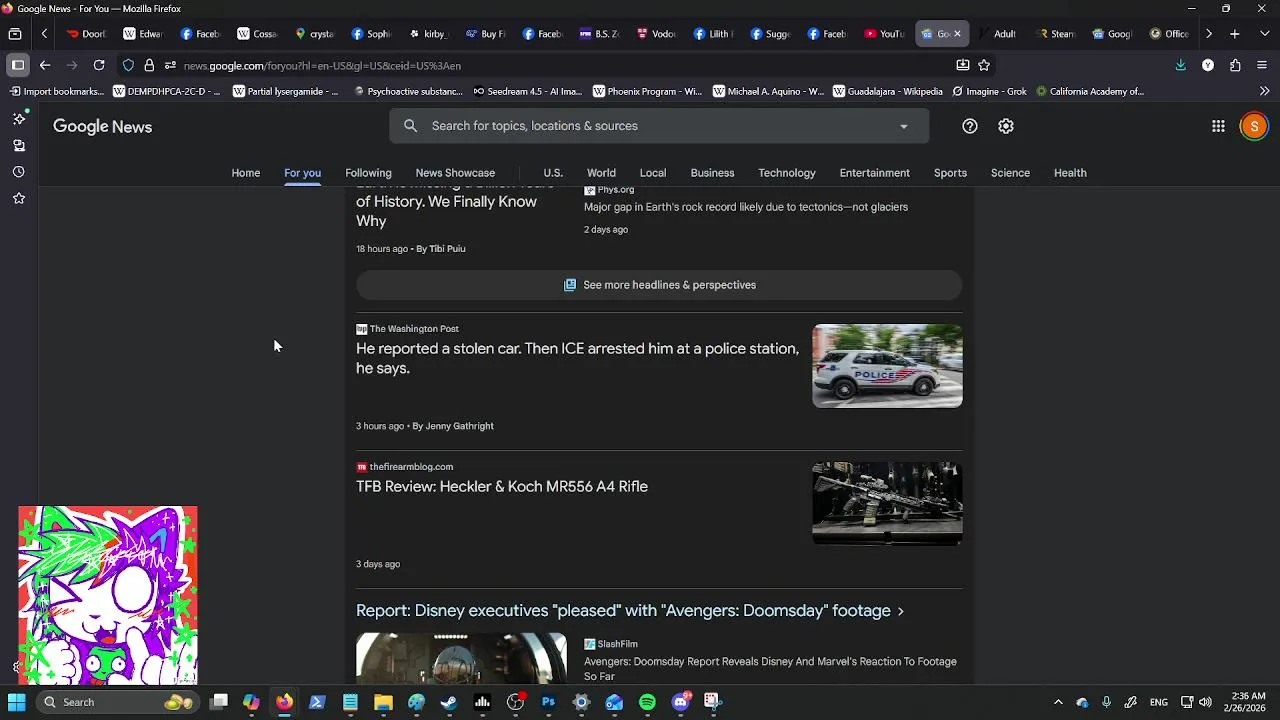1280x720 pixels.
Task: Open Imagine - Grok bookmark
Action: pyautogui.click(x=989, y=91)
